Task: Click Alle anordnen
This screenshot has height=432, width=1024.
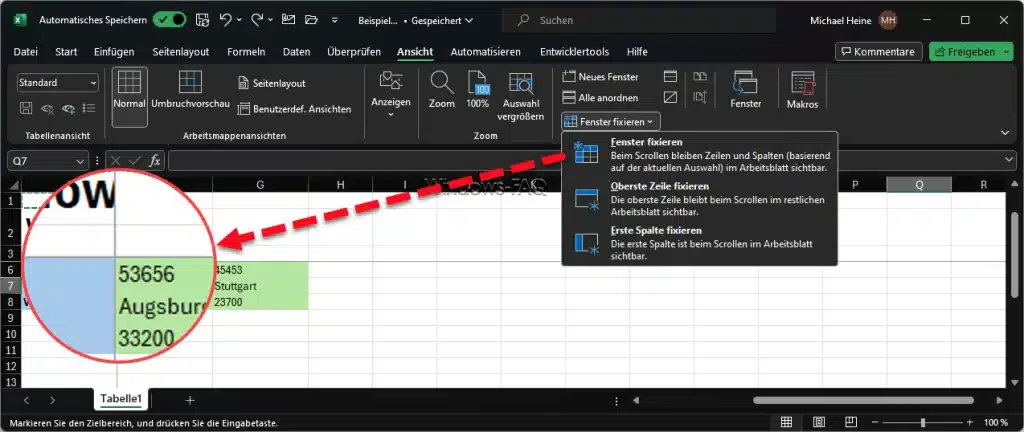Action: [x=600, y=98]
